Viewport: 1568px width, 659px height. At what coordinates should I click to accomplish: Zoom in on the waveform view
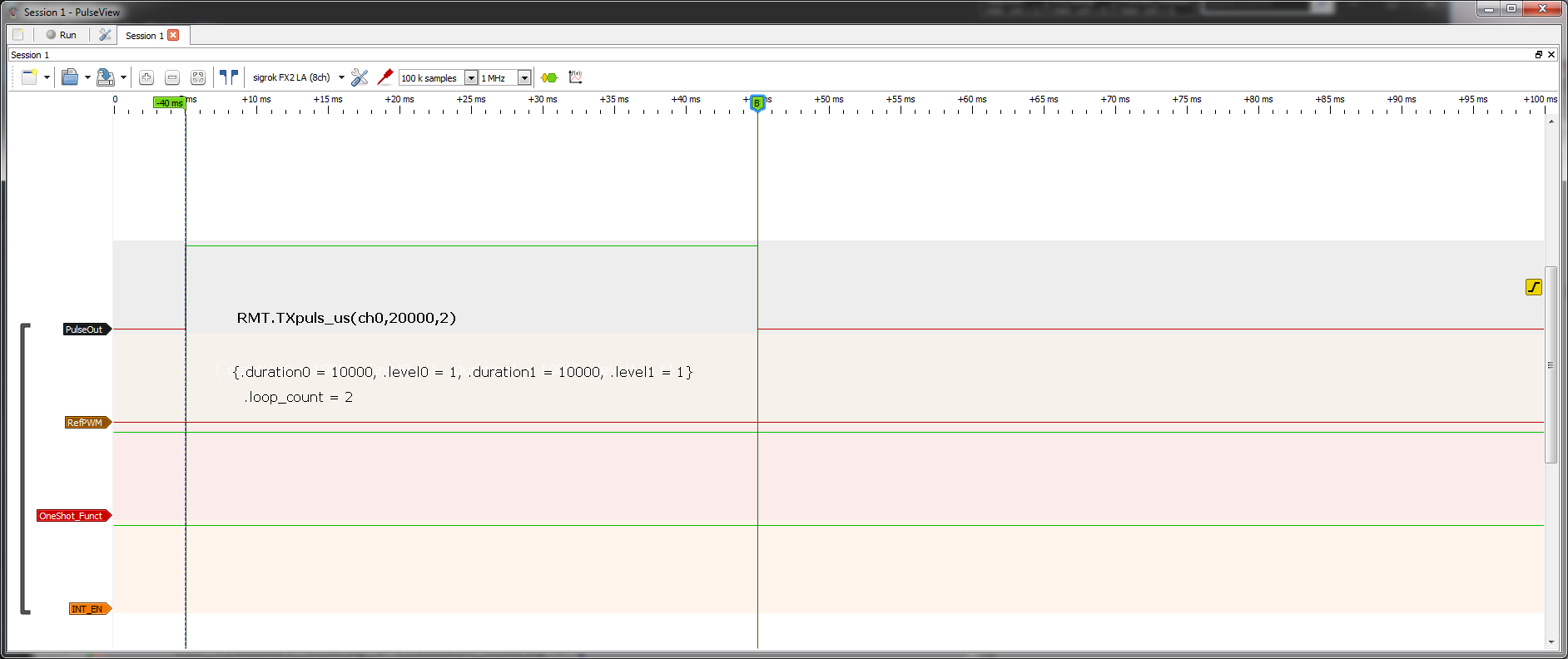[146, 77]
